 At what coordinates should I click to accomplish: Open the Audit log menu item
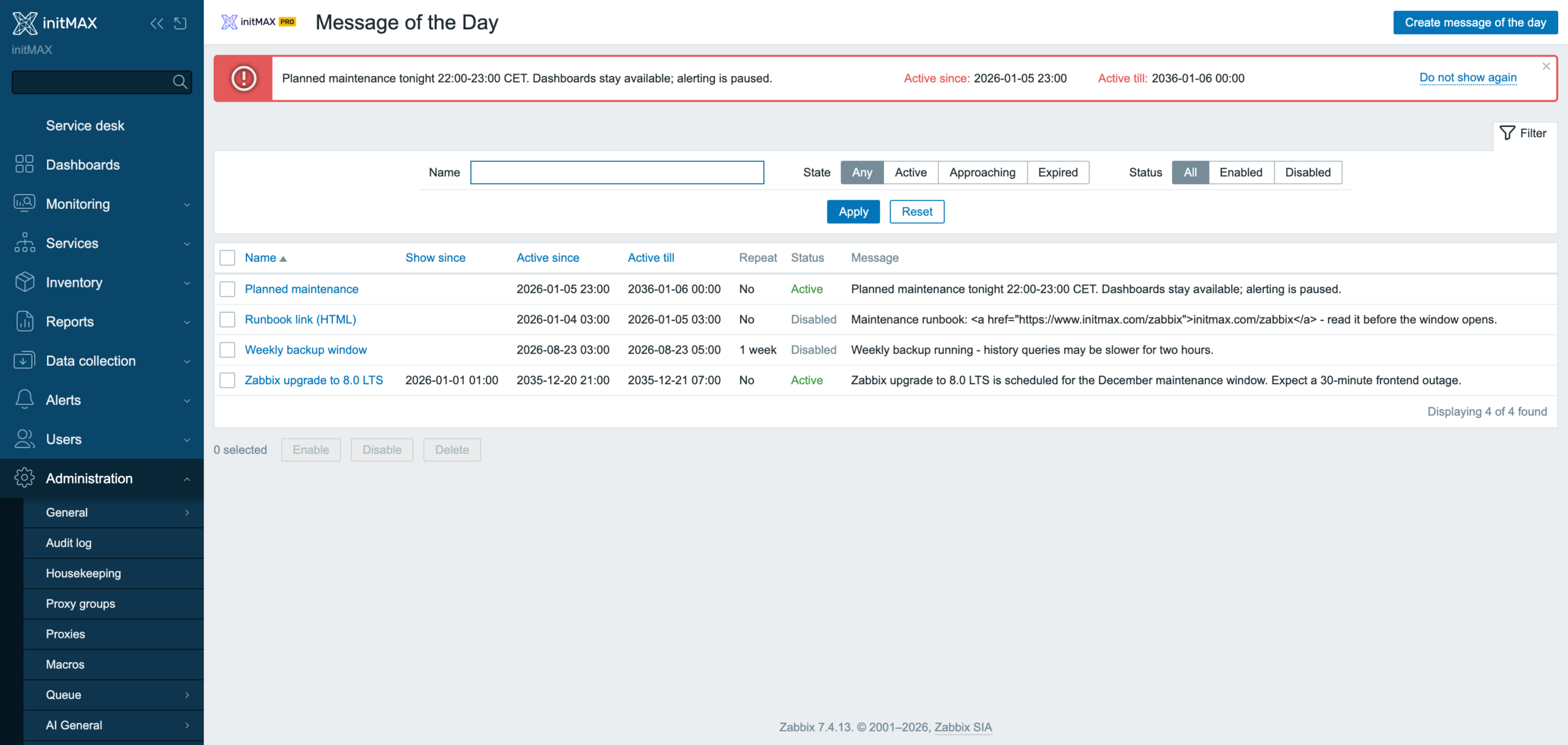click(x=113, y=543)
